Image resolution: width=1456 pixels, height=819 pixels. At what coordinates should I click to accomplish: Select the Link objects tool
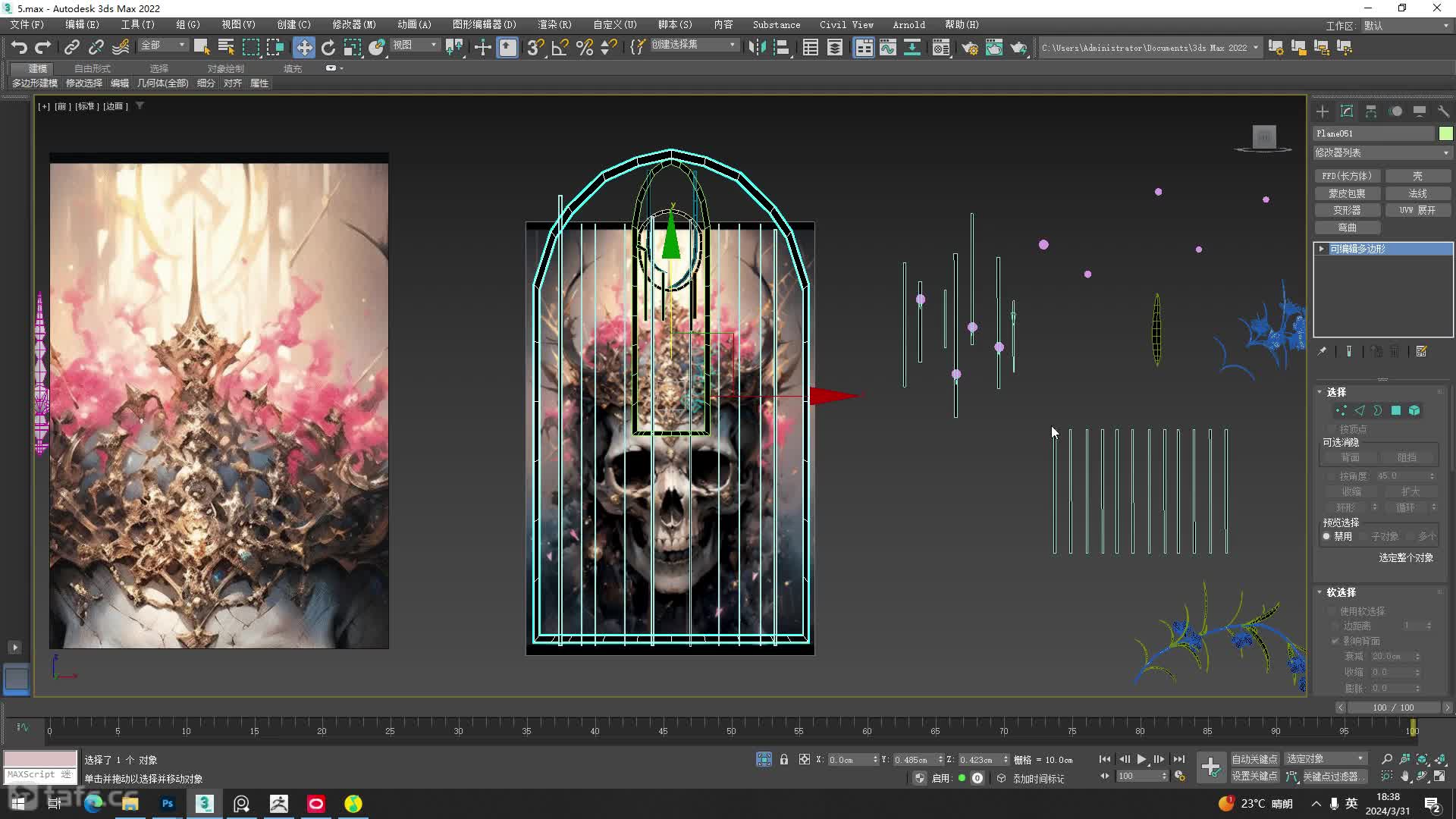[71, 47]
